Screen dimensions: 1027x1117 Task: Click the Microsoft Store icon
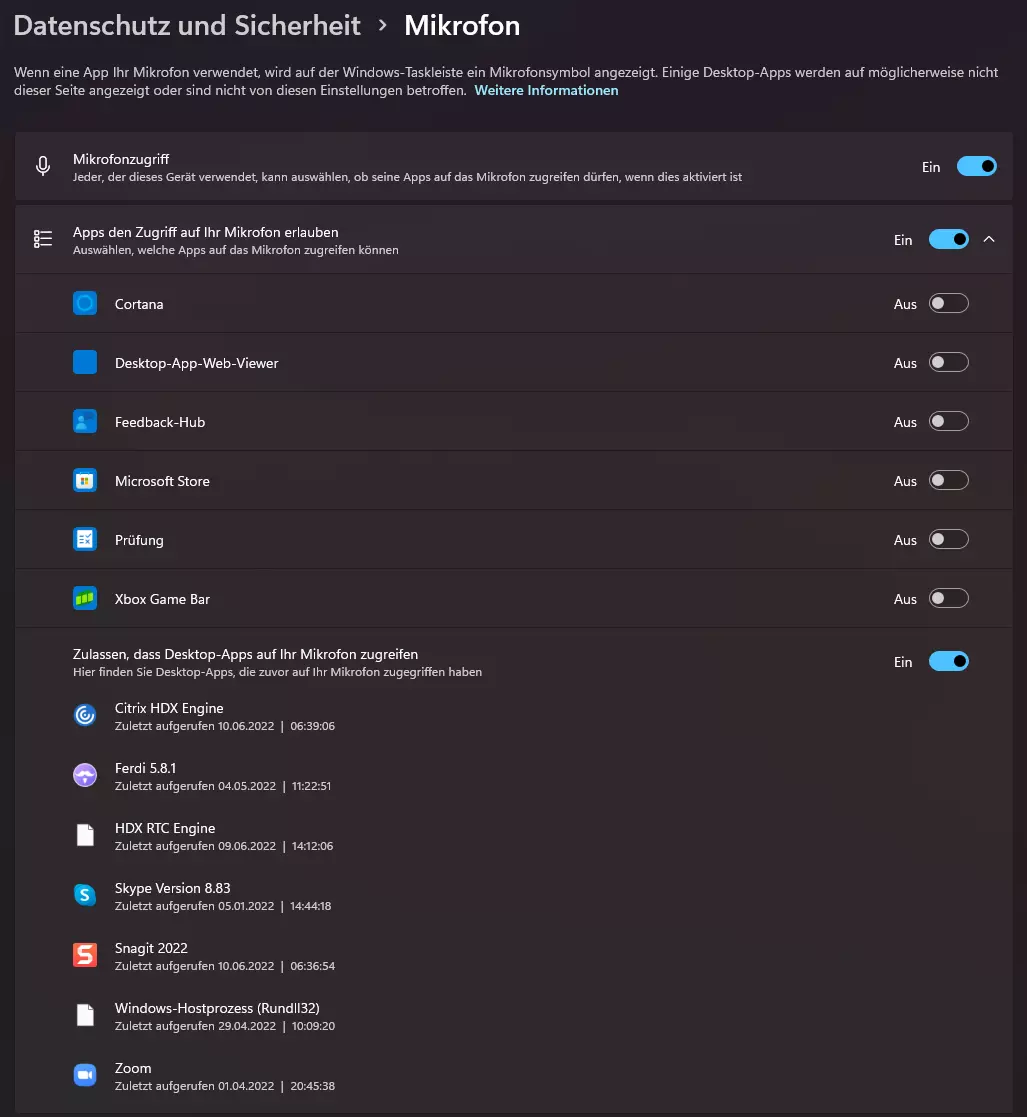(85, 481)
